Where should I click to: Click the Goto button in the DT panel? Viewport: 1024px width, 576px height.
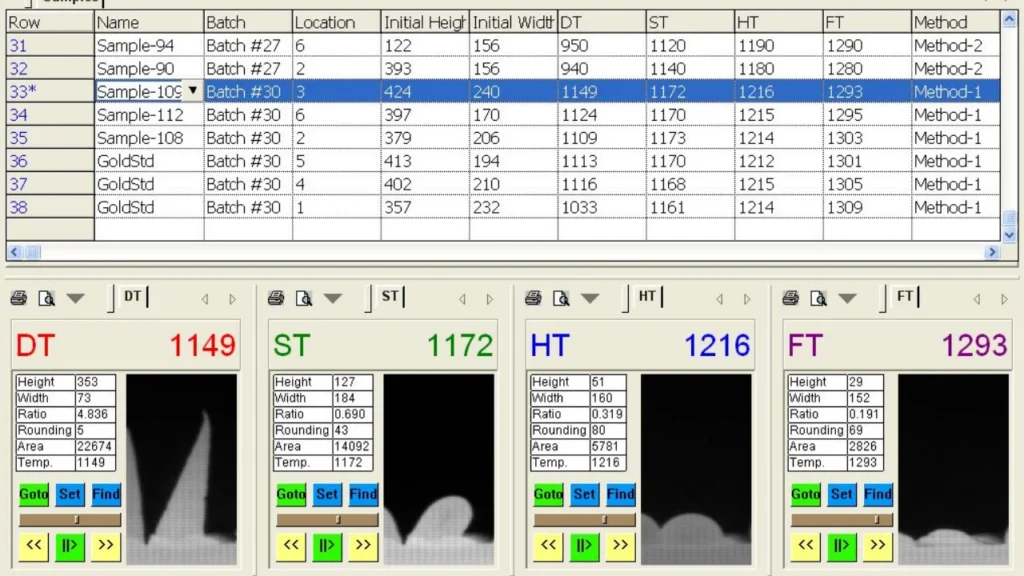[33, 494]
